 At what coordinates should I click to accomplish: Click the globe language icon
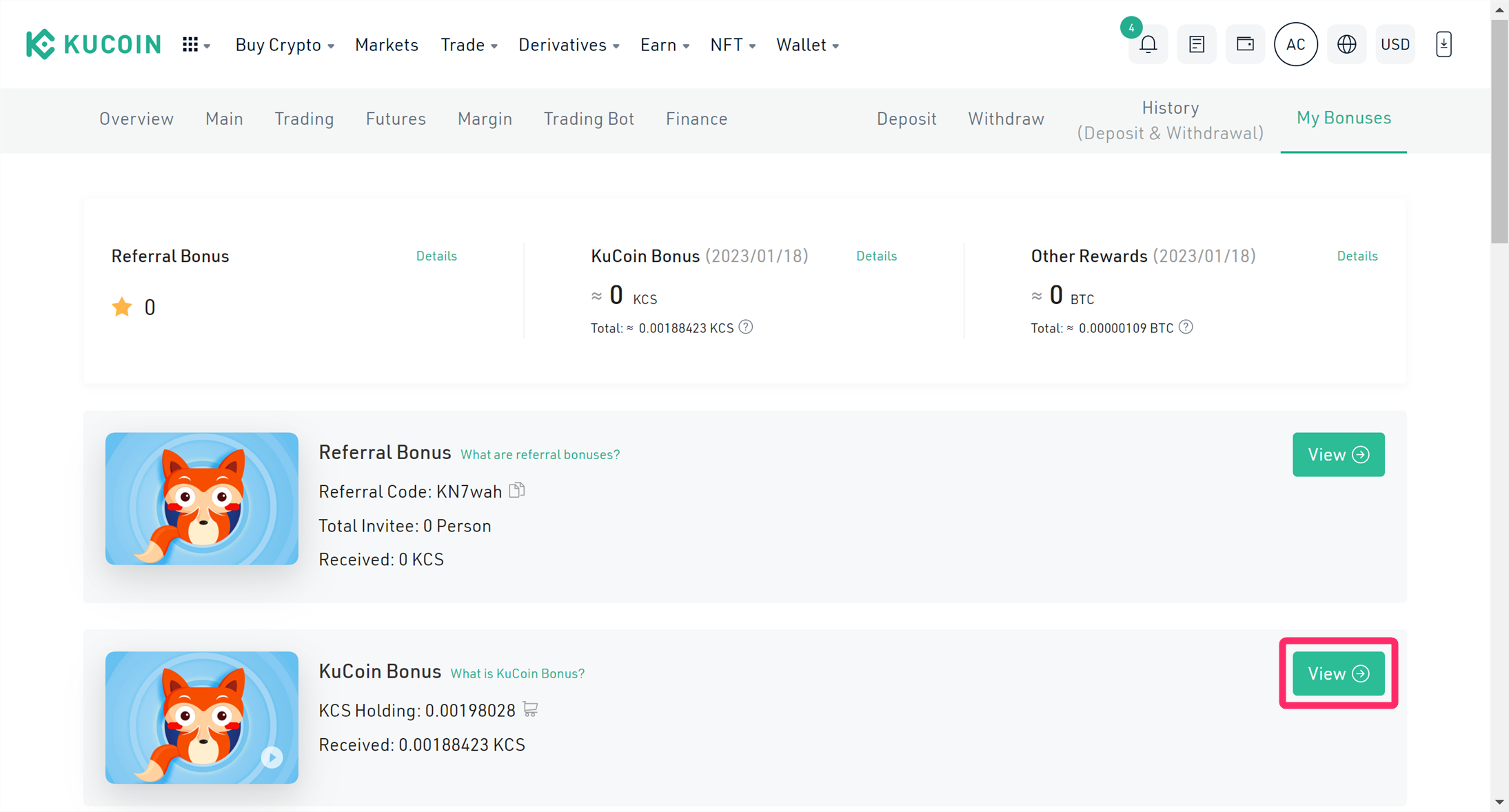1346,45
